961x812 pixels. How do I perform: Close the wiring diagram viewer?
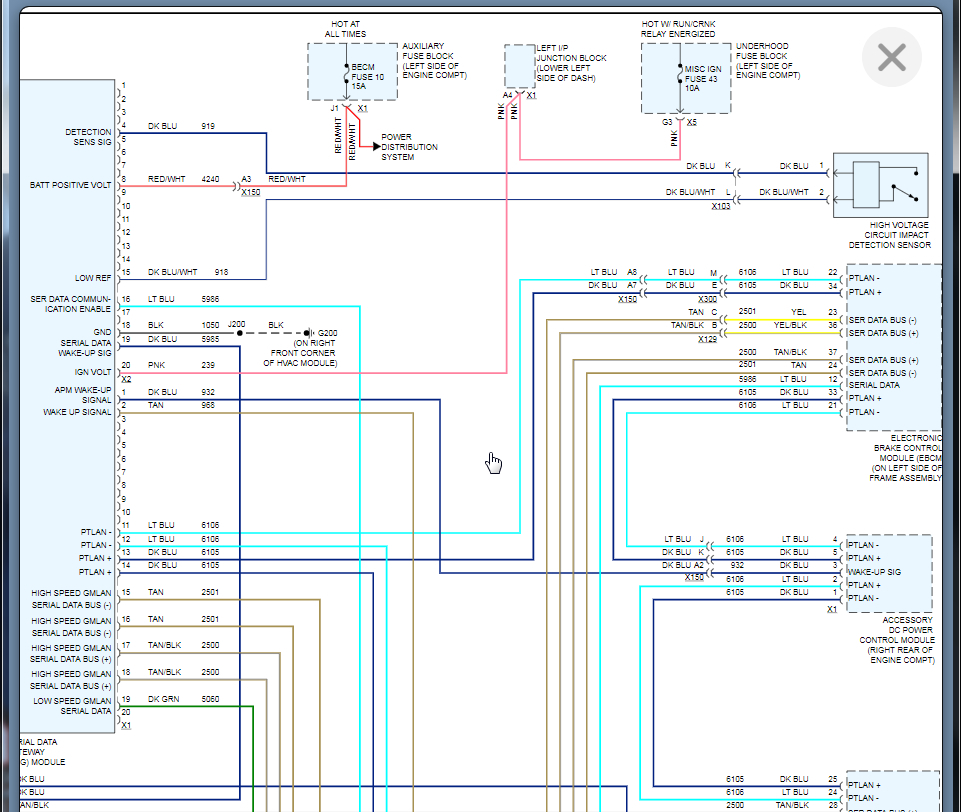point(891,58)
